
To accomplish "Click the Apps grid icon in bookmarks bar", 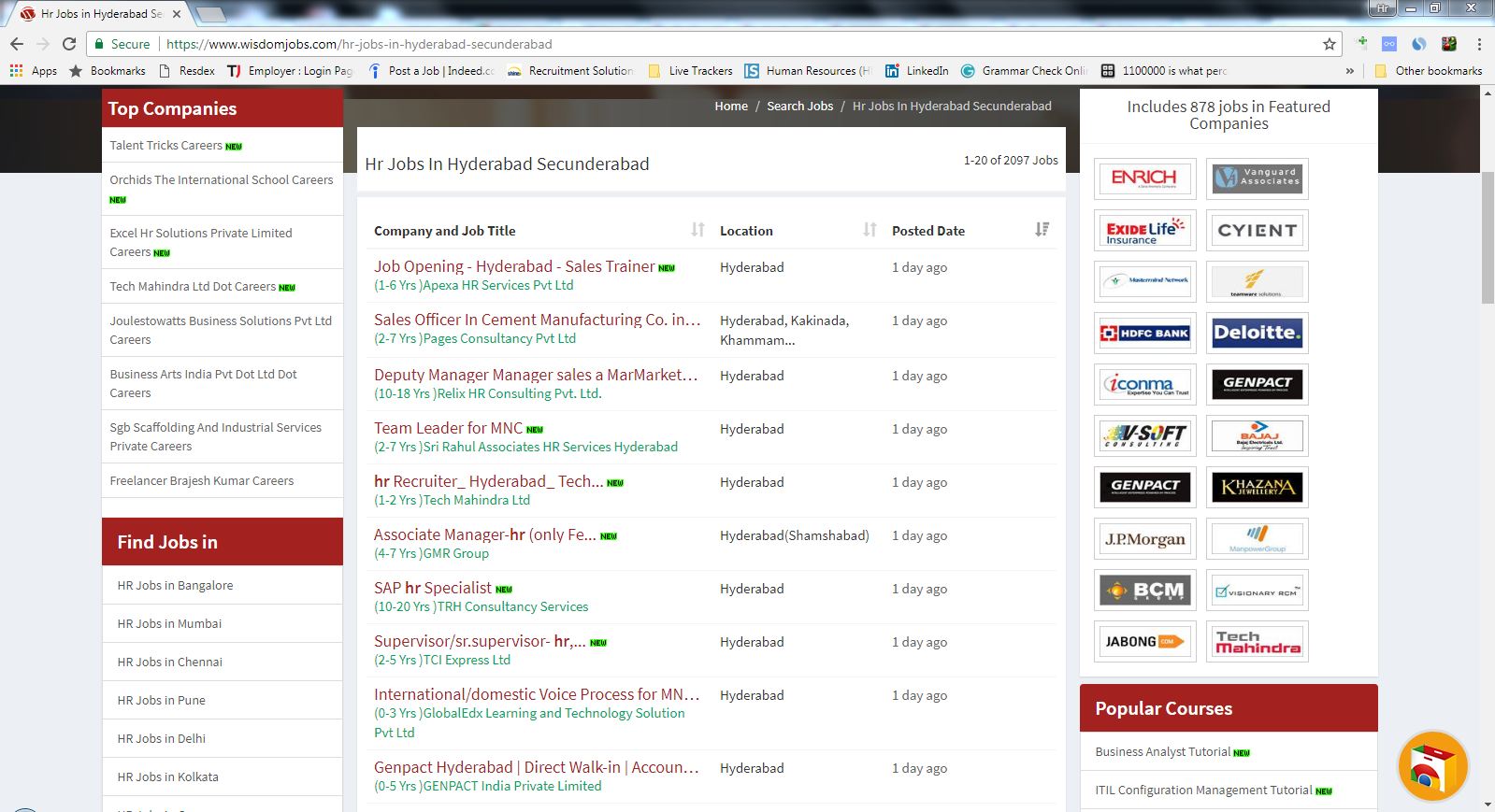I will (x=16, y=71).
